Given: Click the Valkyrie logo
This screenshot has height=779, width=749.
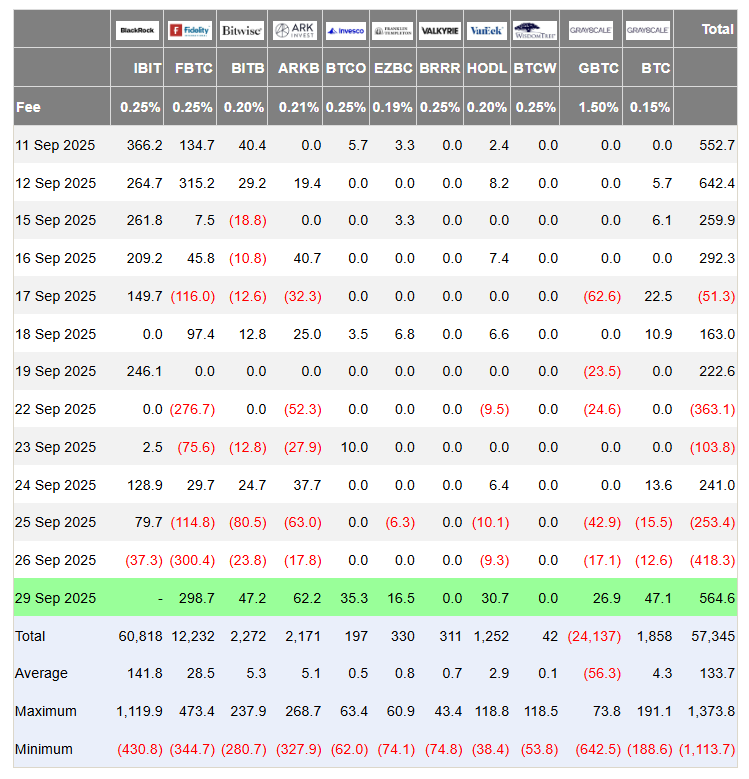Looking at the screenshot, I should (440, 30).
